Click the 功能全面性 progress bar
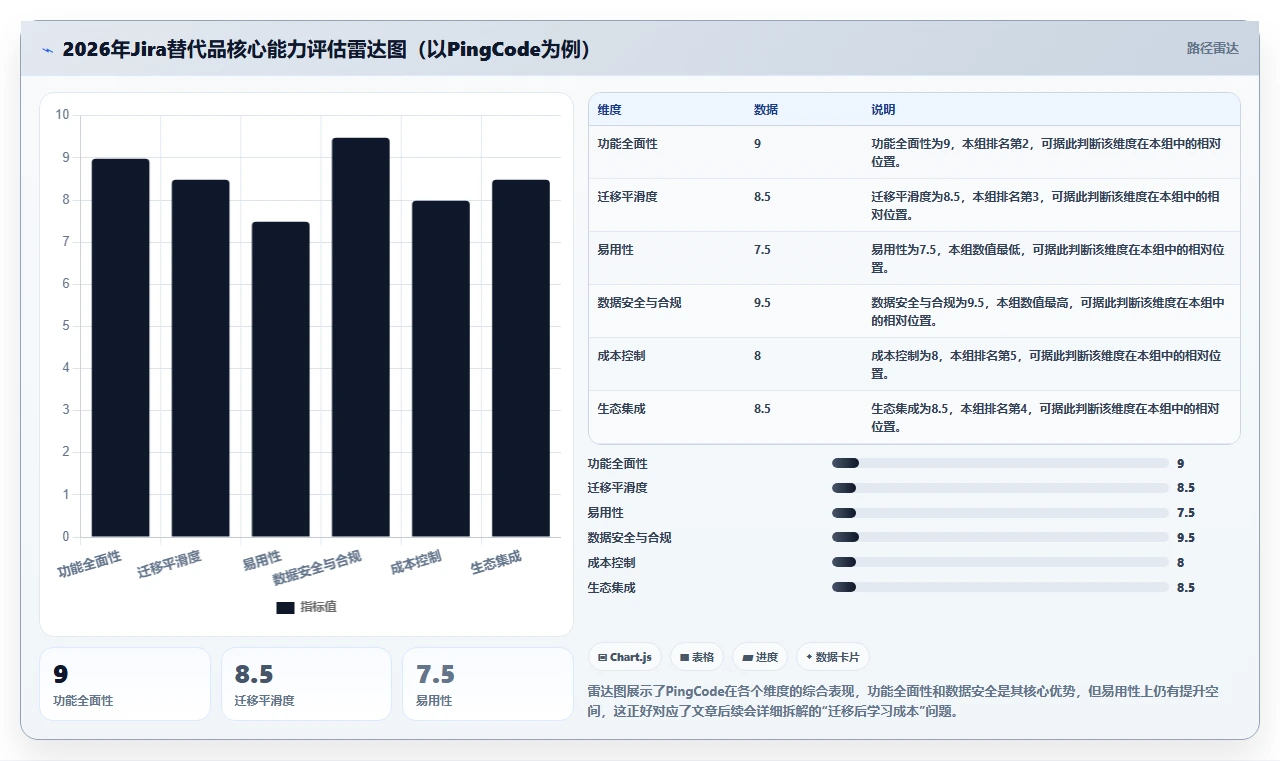The width and height of the screenshot is (1280, 761). 1000,463
